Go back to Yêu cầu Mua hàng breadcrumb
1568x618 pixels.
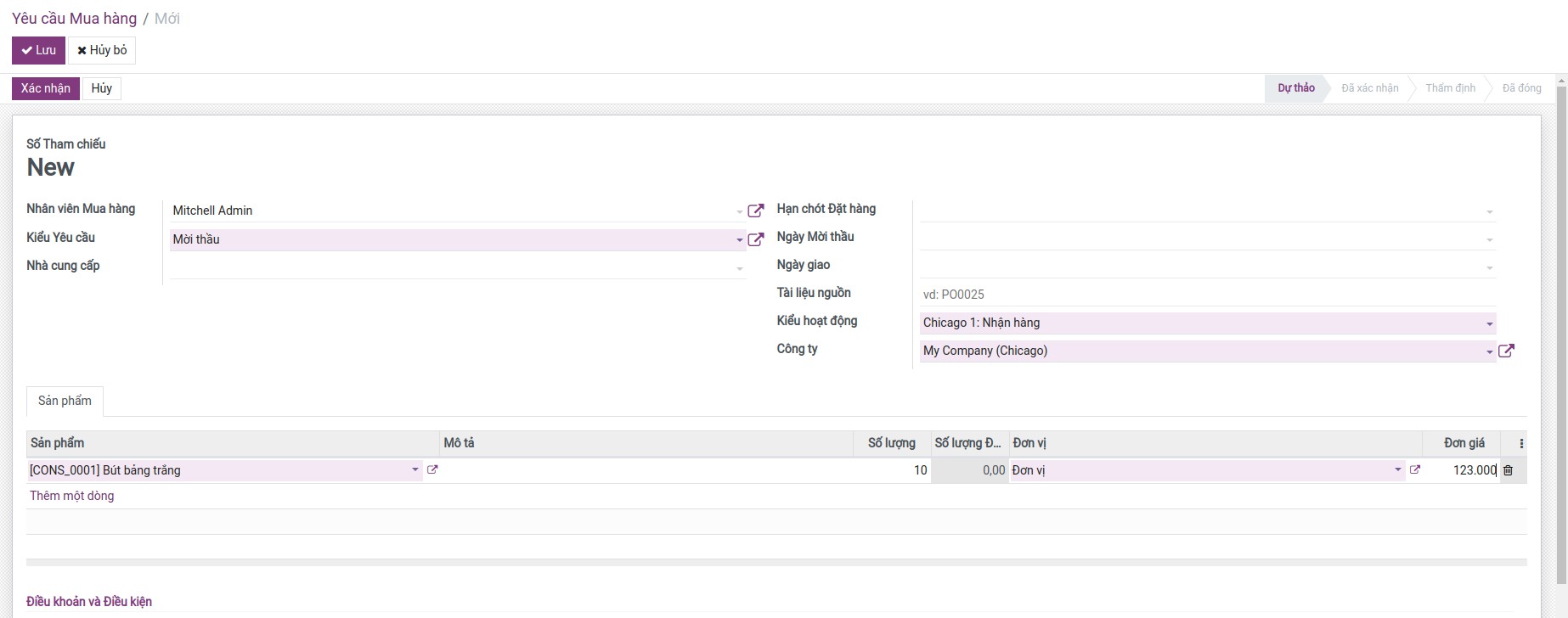pos(74,19)
